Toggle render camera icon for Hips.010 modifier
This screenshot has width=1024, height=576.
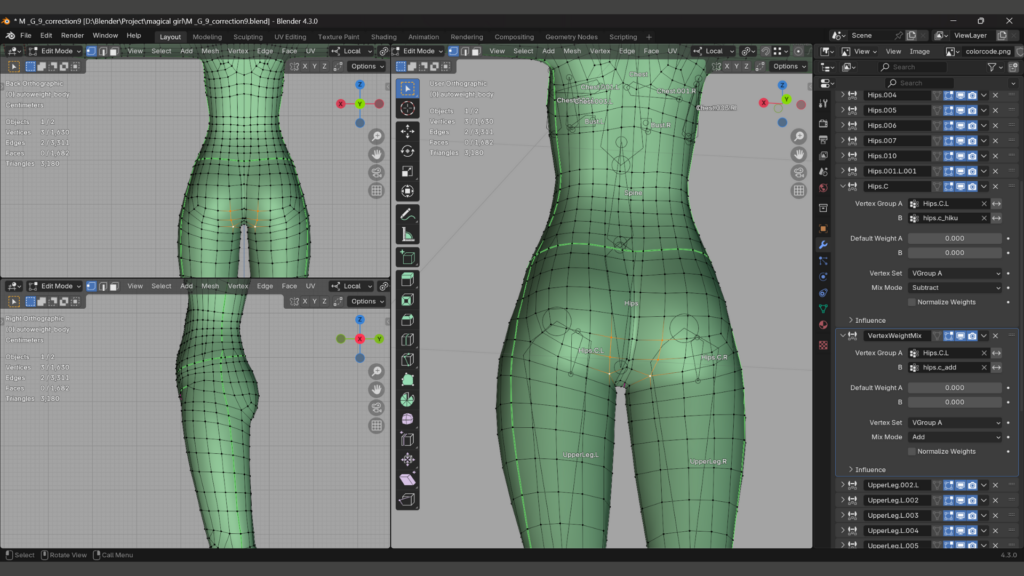[972, 156]
